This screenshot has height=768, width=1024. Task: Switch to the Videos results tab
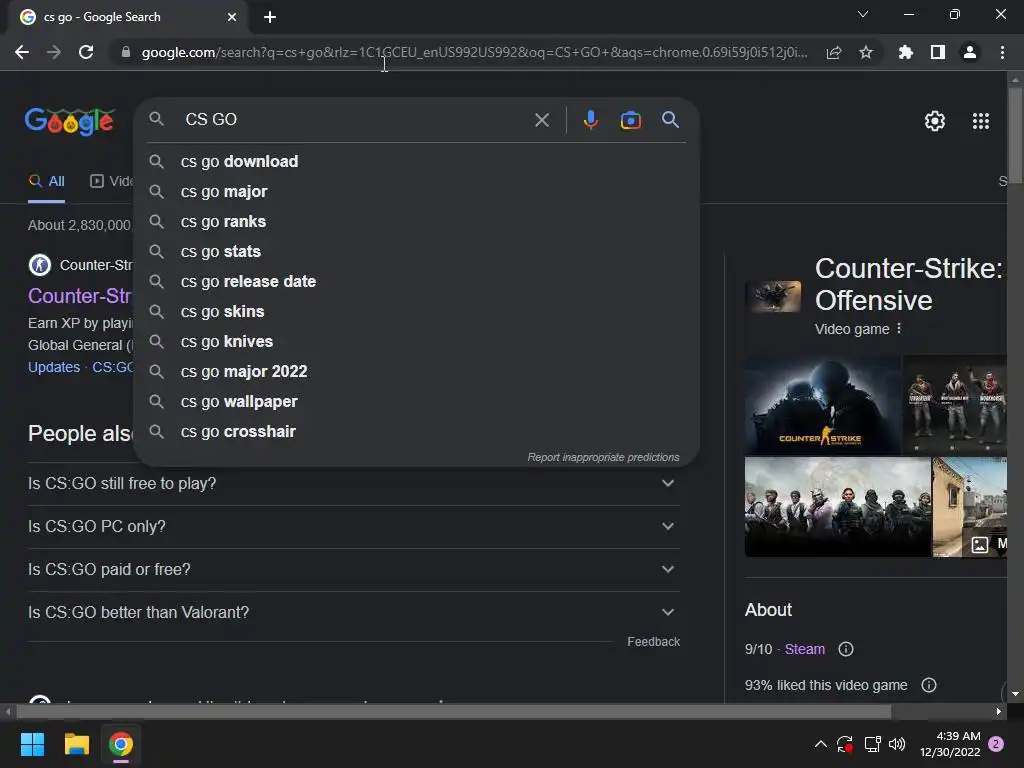pos(112,182)
